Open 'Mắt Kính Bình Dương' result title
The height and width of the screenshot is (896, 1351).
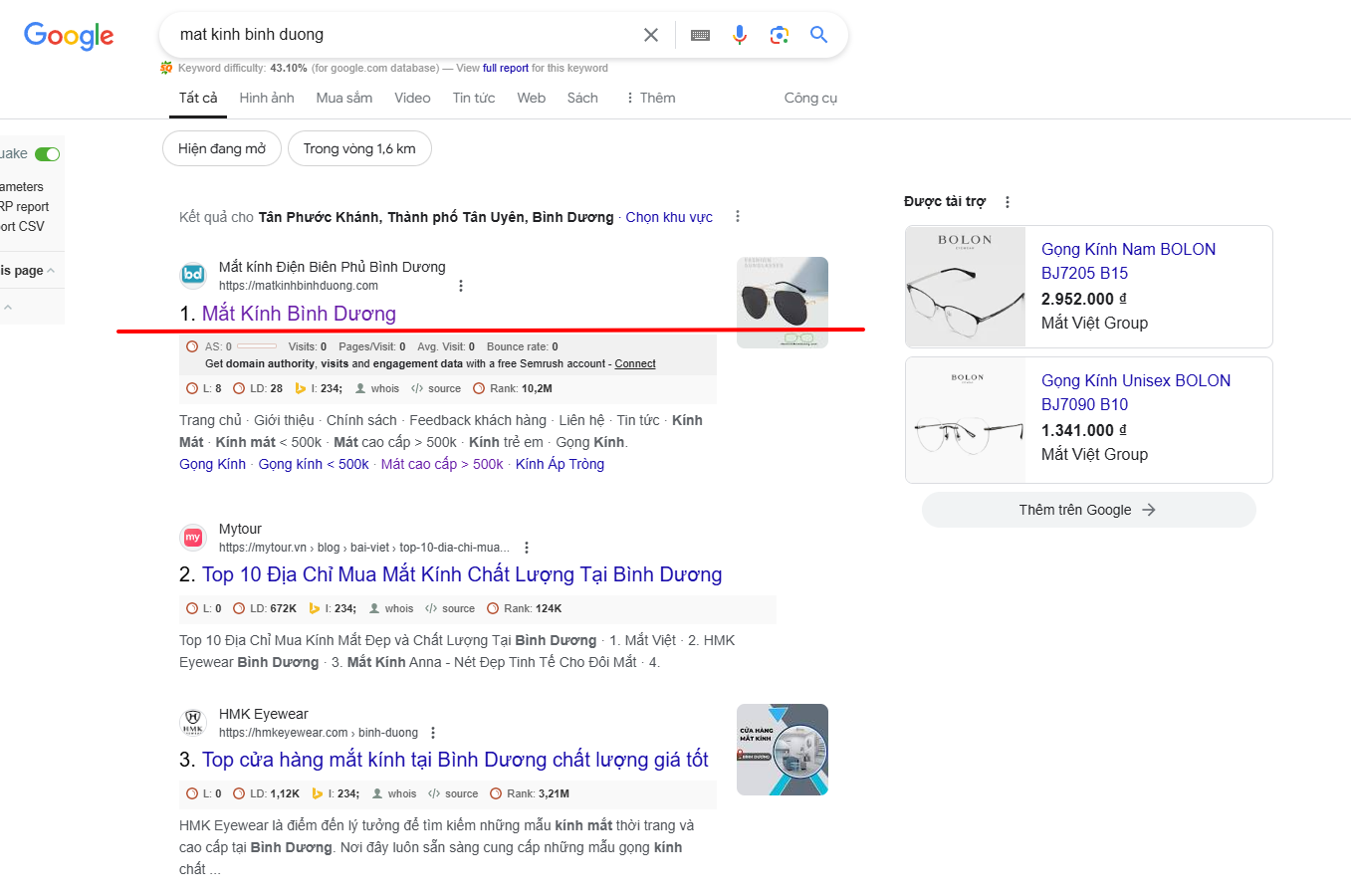point(299,314)
